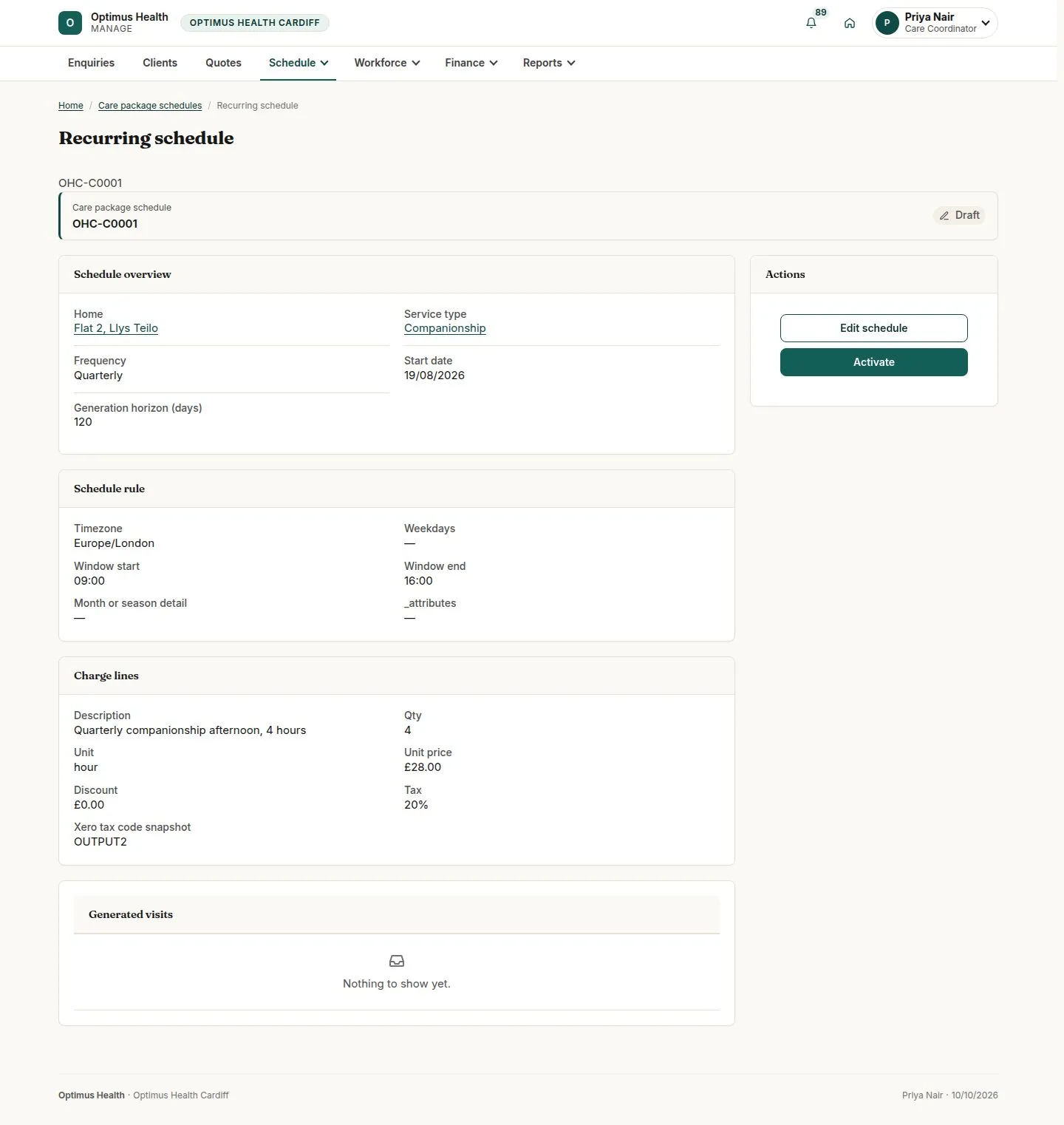The image size is (1064, 1125).
Task: Click the Edit schedule button
Action: pyautogui.click(x=873, y=328)
